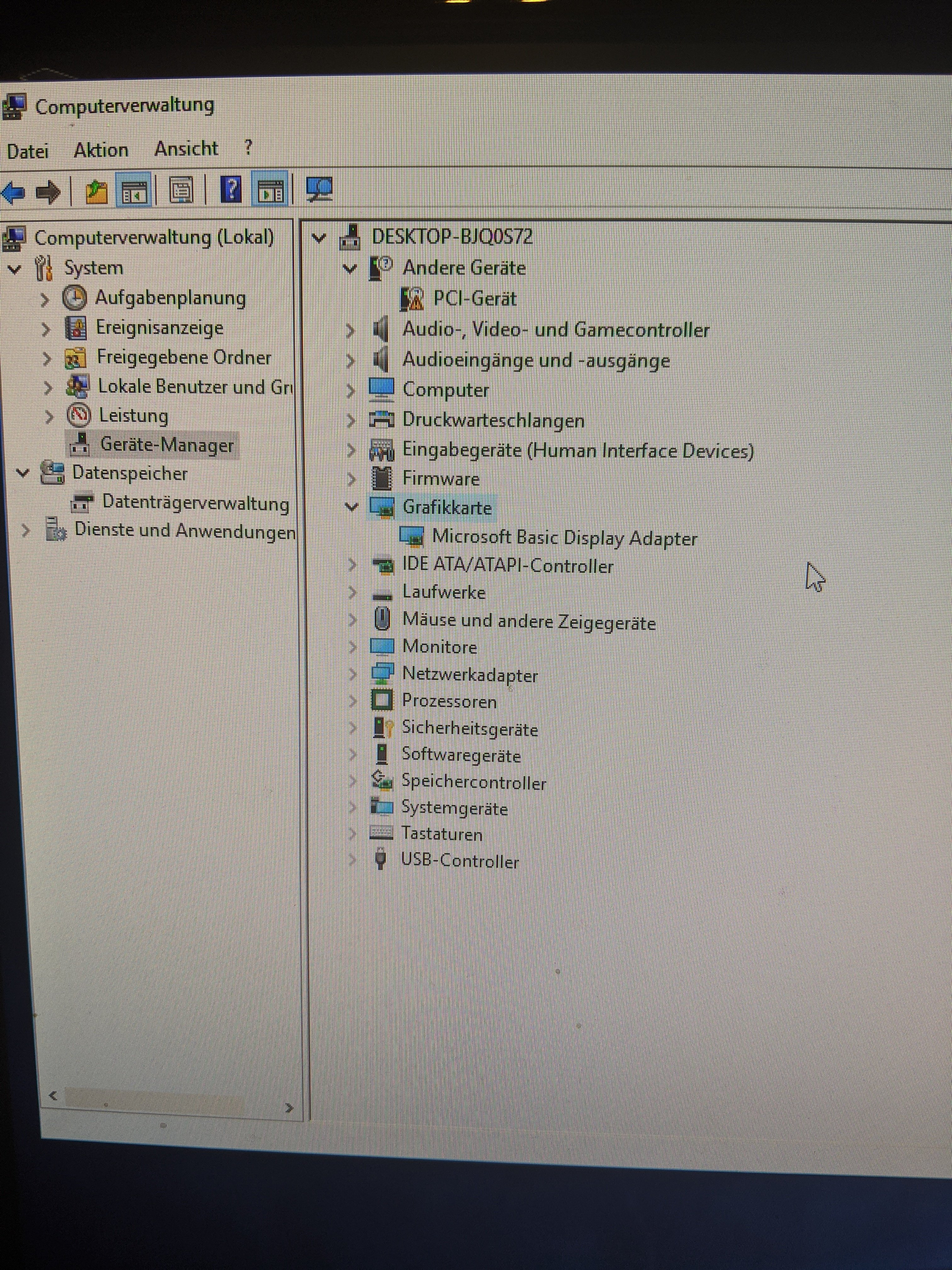Open Datenträgerverwaltung in left pane
This screenshot has width=952, height=1270.
coord(195,503)
